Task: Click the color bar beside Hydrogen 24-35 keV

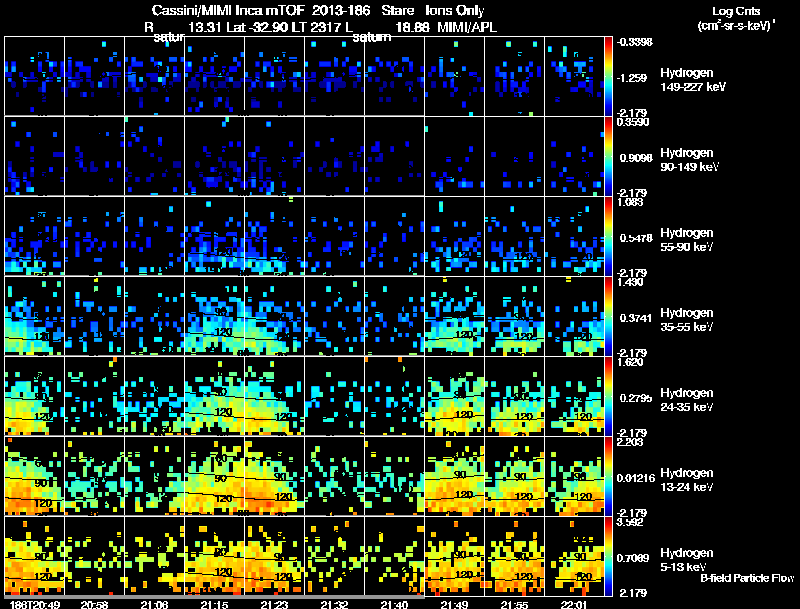Action: (608, 396)
